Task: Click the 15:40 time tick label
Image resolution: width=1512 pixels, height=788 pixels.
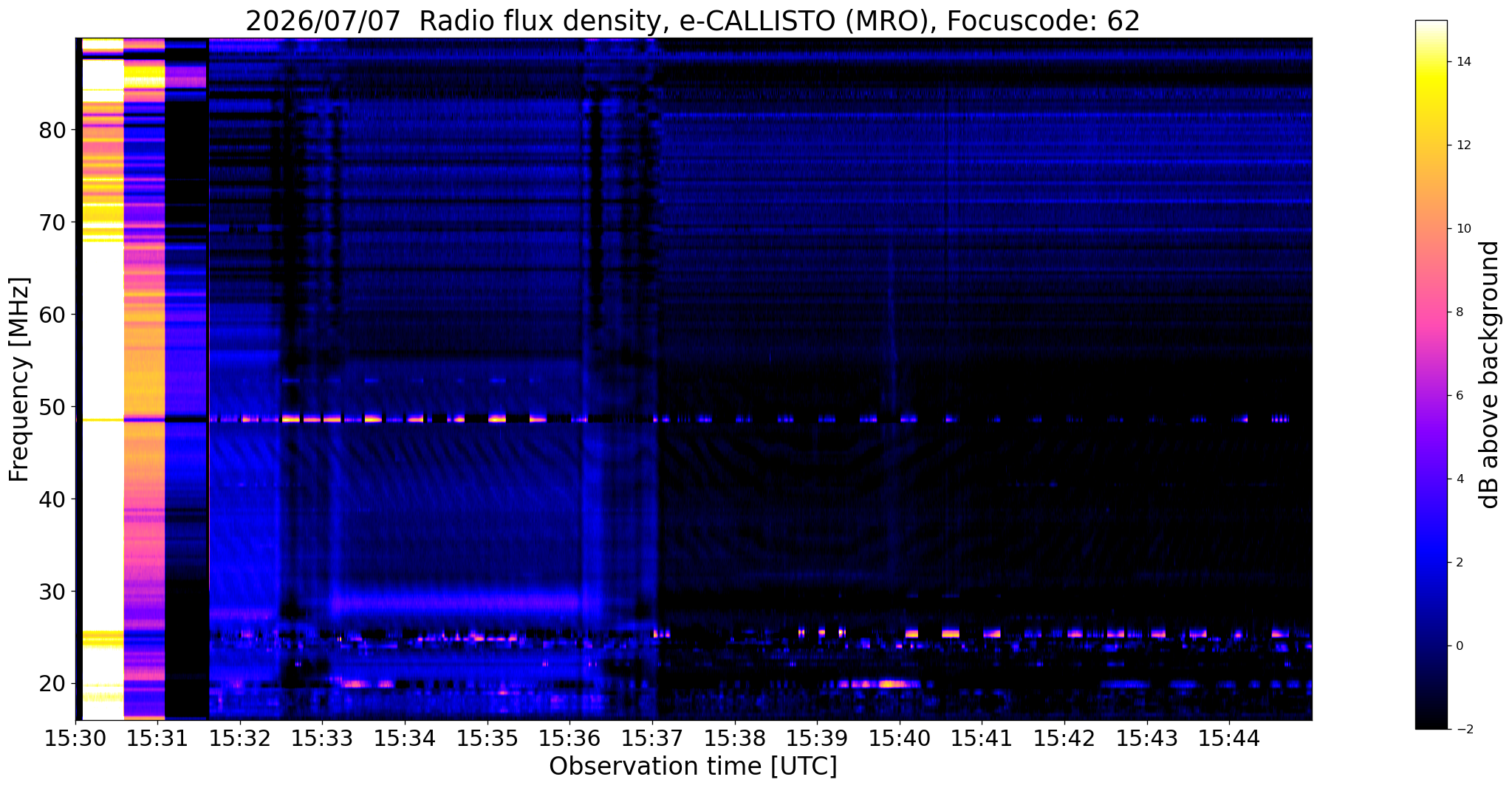Action: click(x=900, y=739)
